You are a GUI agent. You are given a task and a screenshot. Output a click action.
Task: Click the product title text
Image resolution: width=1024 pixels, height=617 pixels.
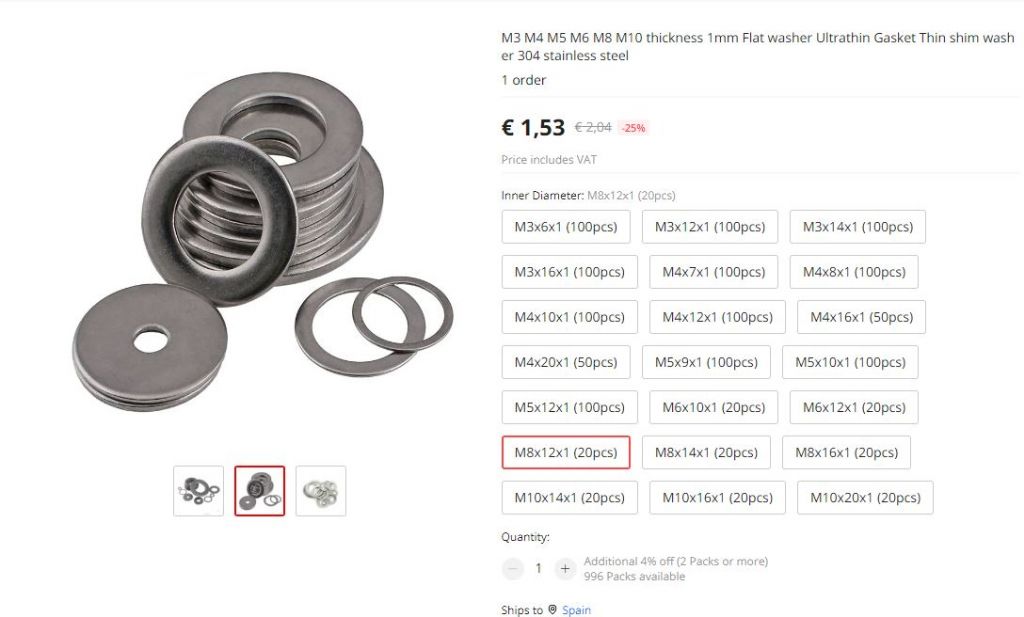[758, 46]
